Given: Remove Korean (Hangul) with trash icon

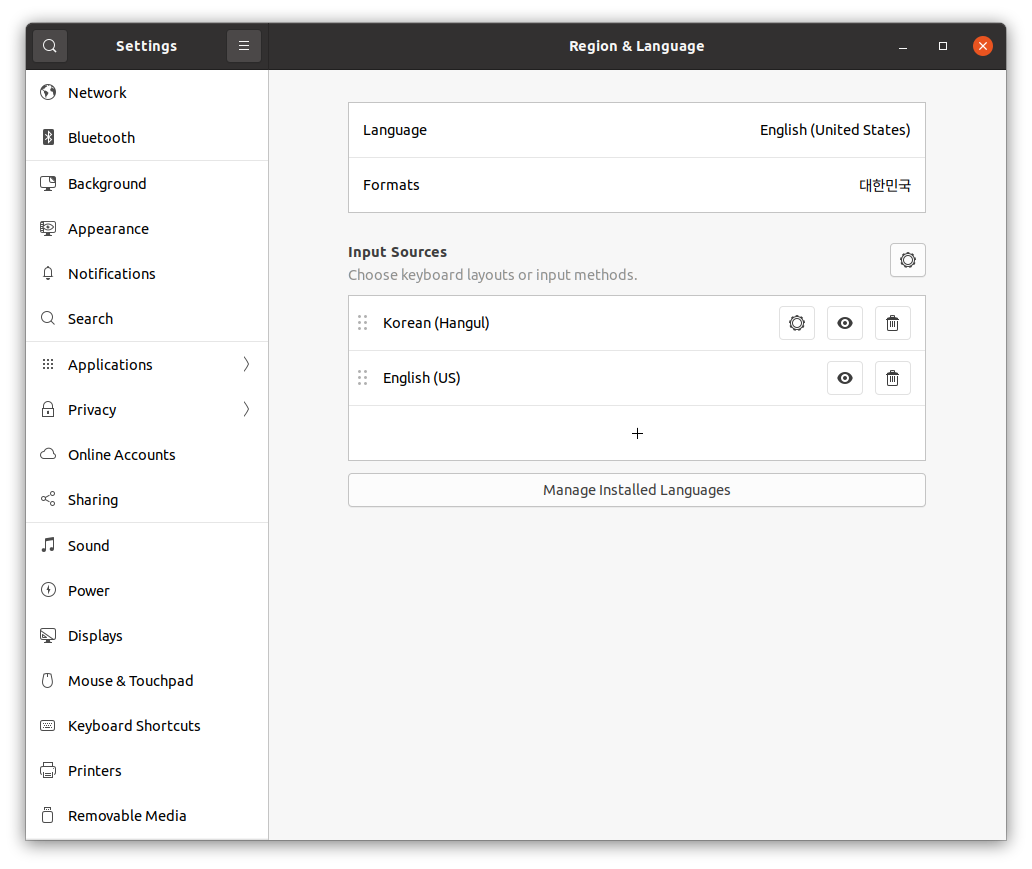Looking at the screenshot, I should tap(892, 323).
